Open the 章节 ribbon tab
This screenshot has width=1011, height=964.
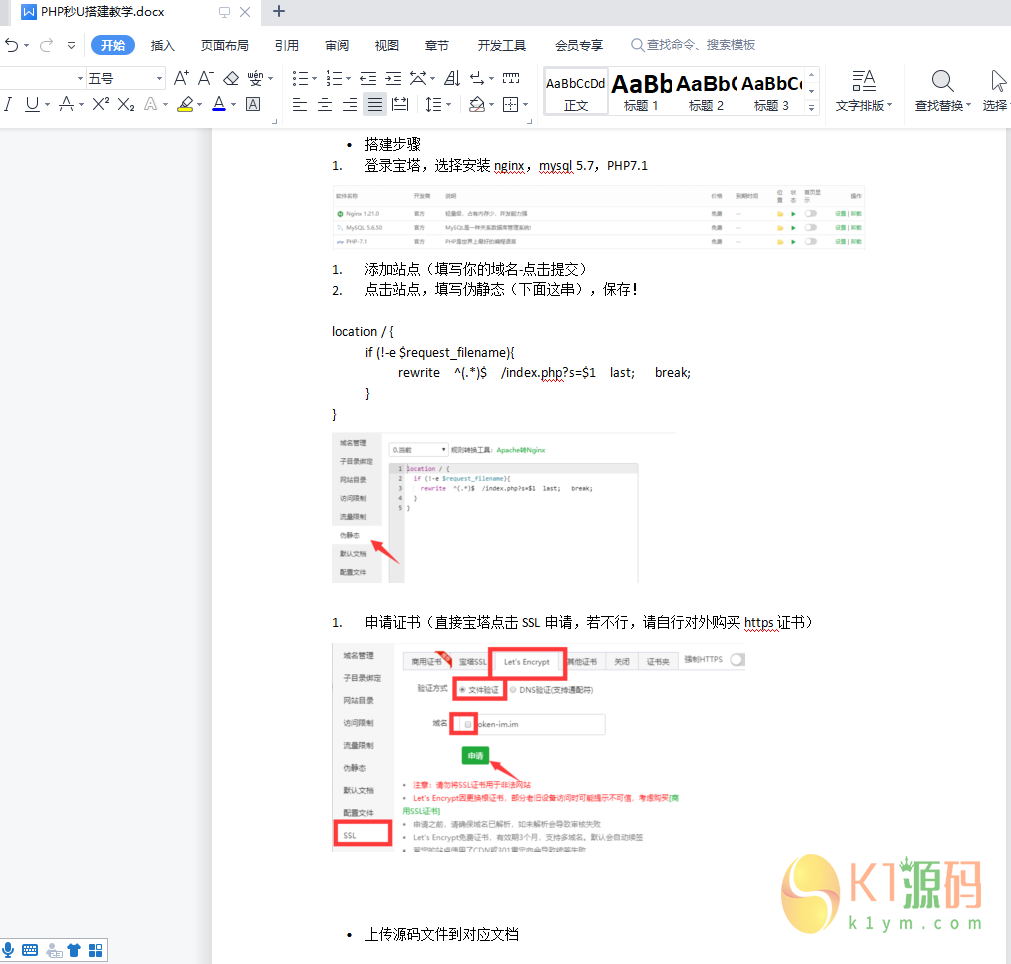click(437, 45)
